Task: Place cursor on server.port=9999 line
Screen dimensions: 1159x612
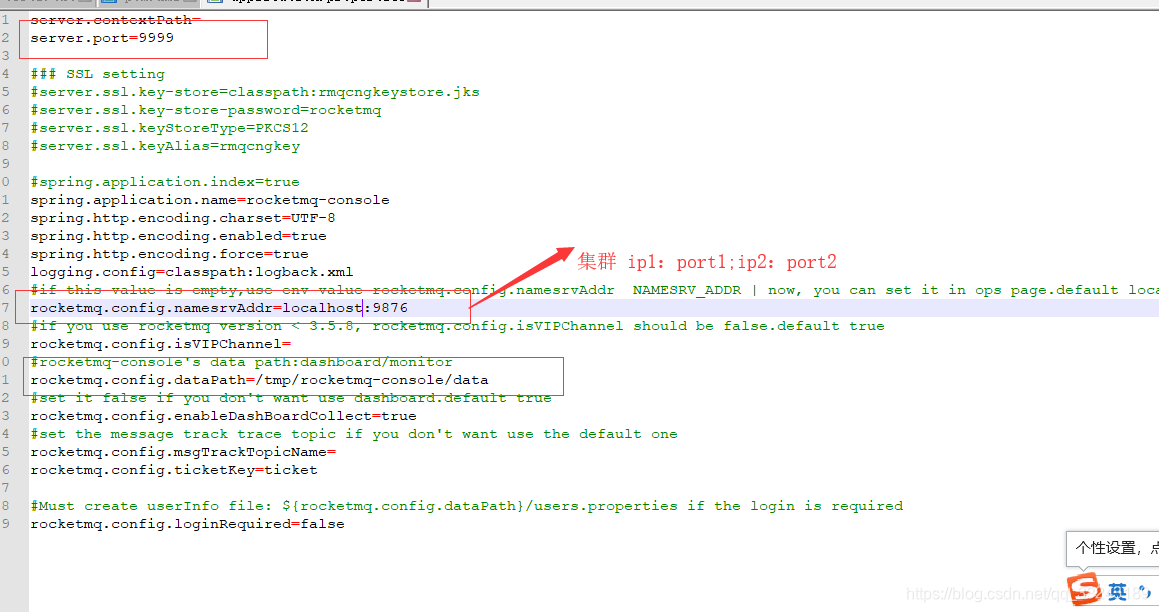Action: click(x=102, y=38)
